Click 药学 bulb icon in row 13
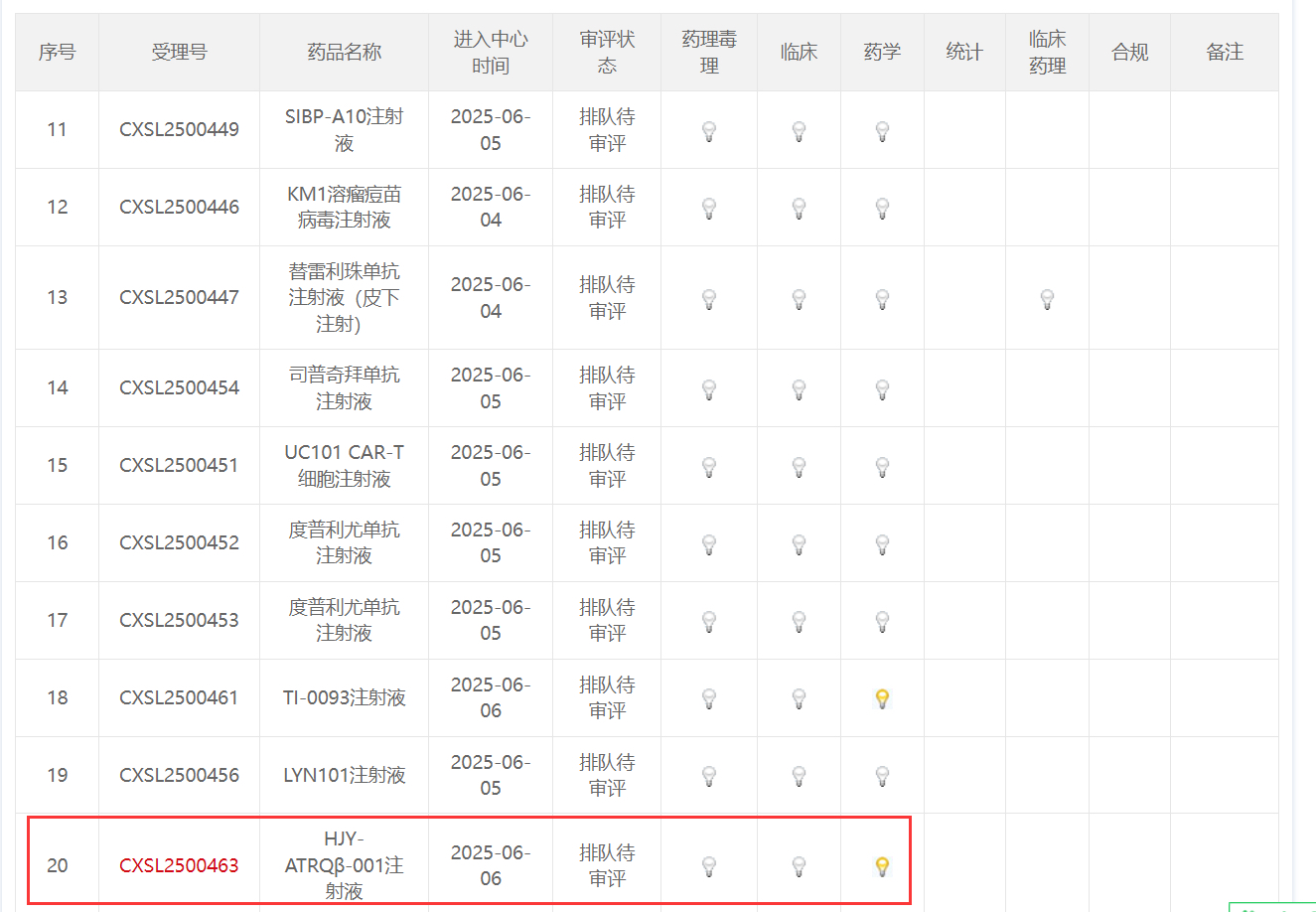The width and height of the screenshot is (1316, 912). (x=882, y=298)
